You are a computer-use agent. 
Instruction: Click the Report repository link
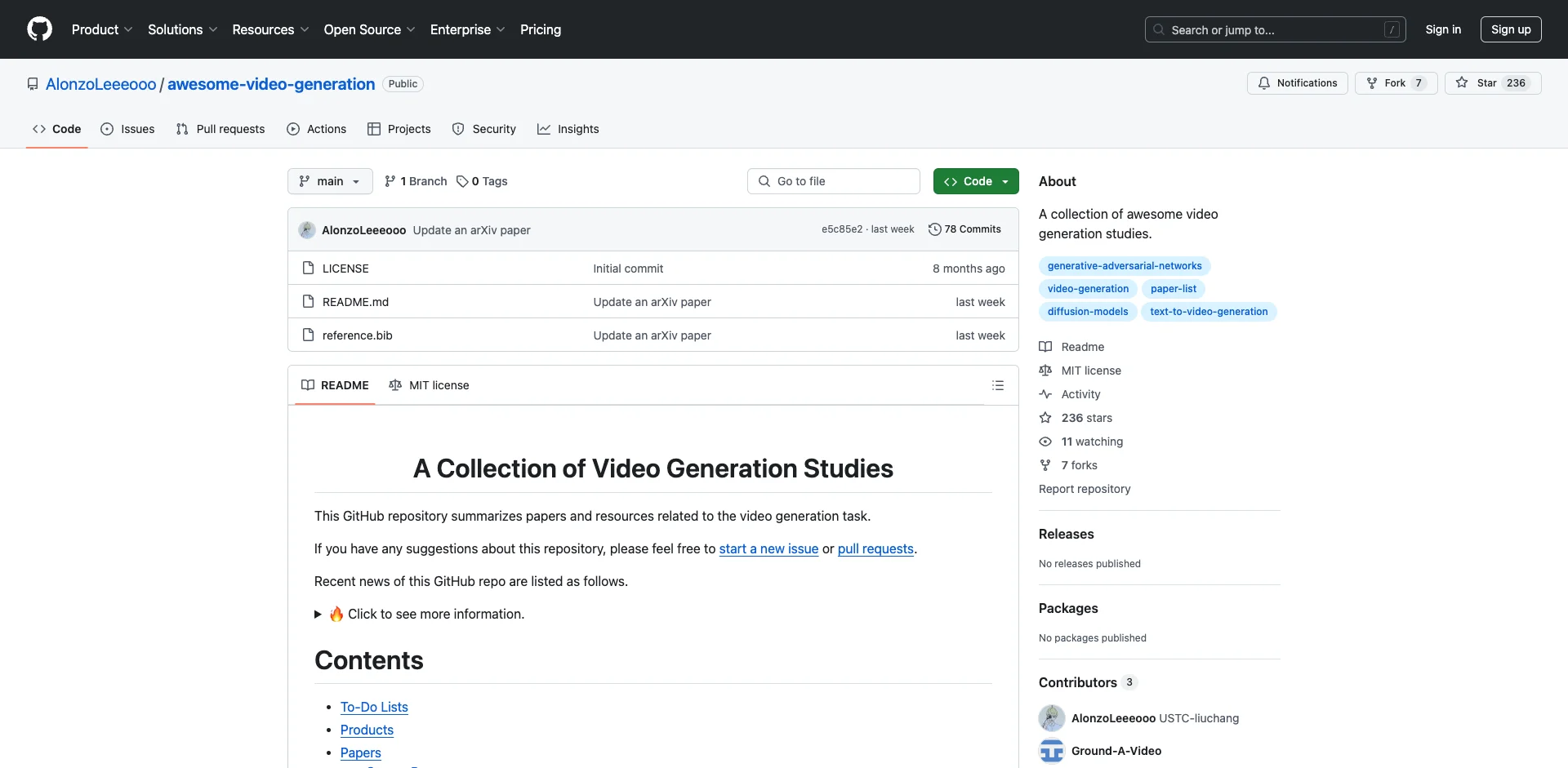coord(1085,489)
